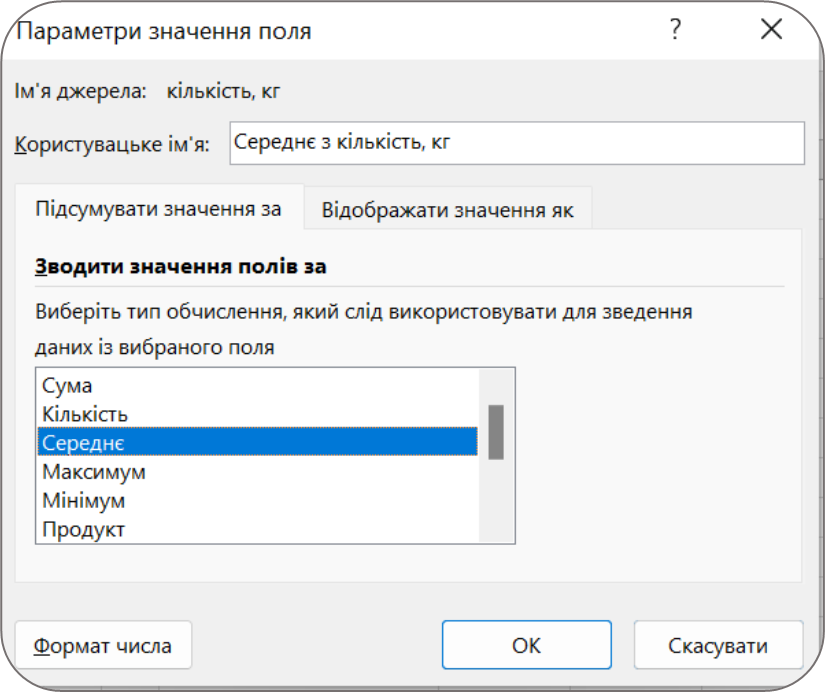The width and height of the screenshot is (825, 692).
Task: Click the help question mark icon
Action: [676, 30]
